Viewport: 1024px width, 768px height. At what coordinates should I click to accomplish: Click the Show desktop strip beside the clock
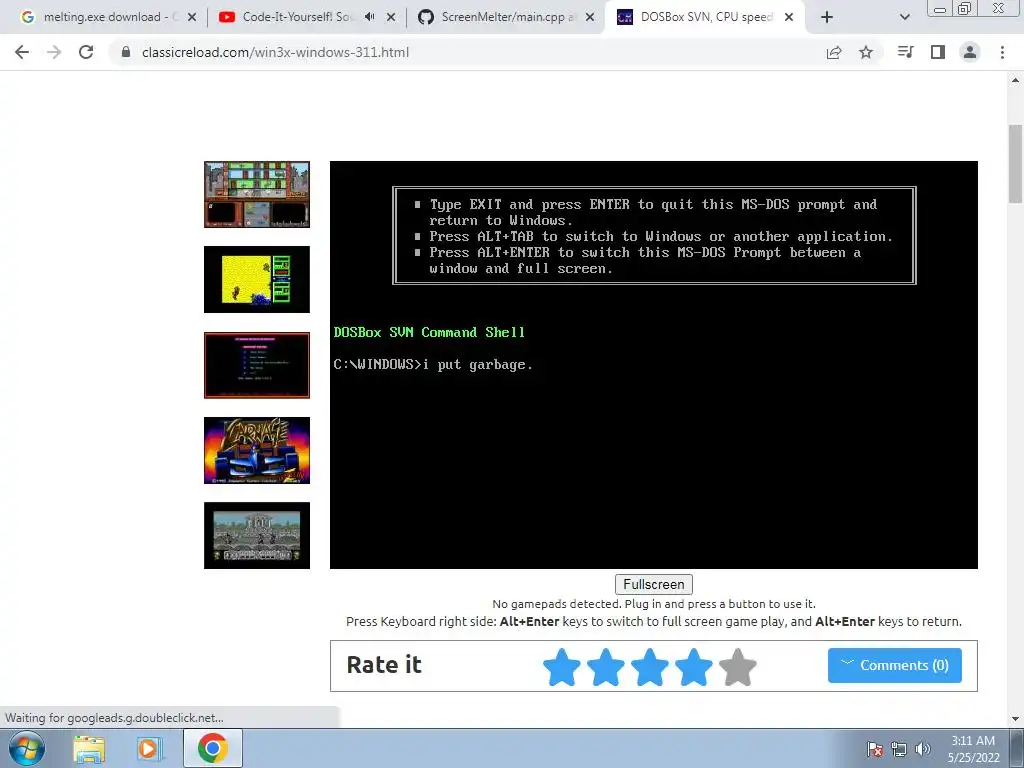click(1017, 748)
